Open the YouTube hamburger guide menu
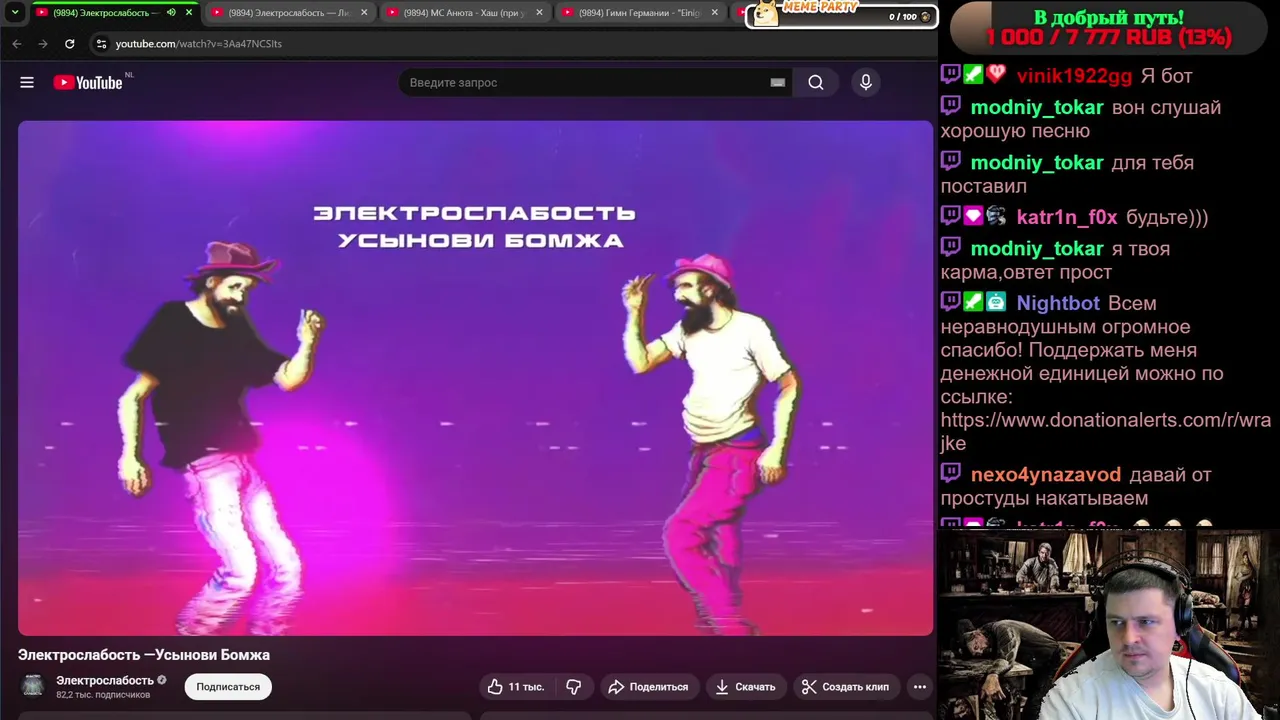The image size is (1280, 720). 27,83
